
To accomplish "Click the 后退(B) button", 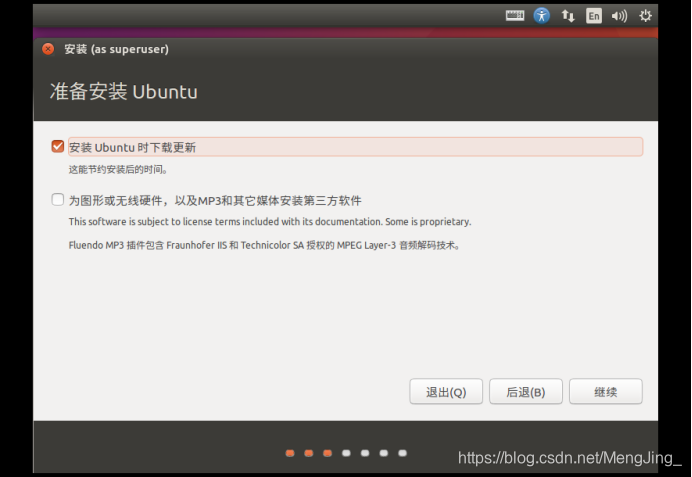I will click(x=526, y=391).
